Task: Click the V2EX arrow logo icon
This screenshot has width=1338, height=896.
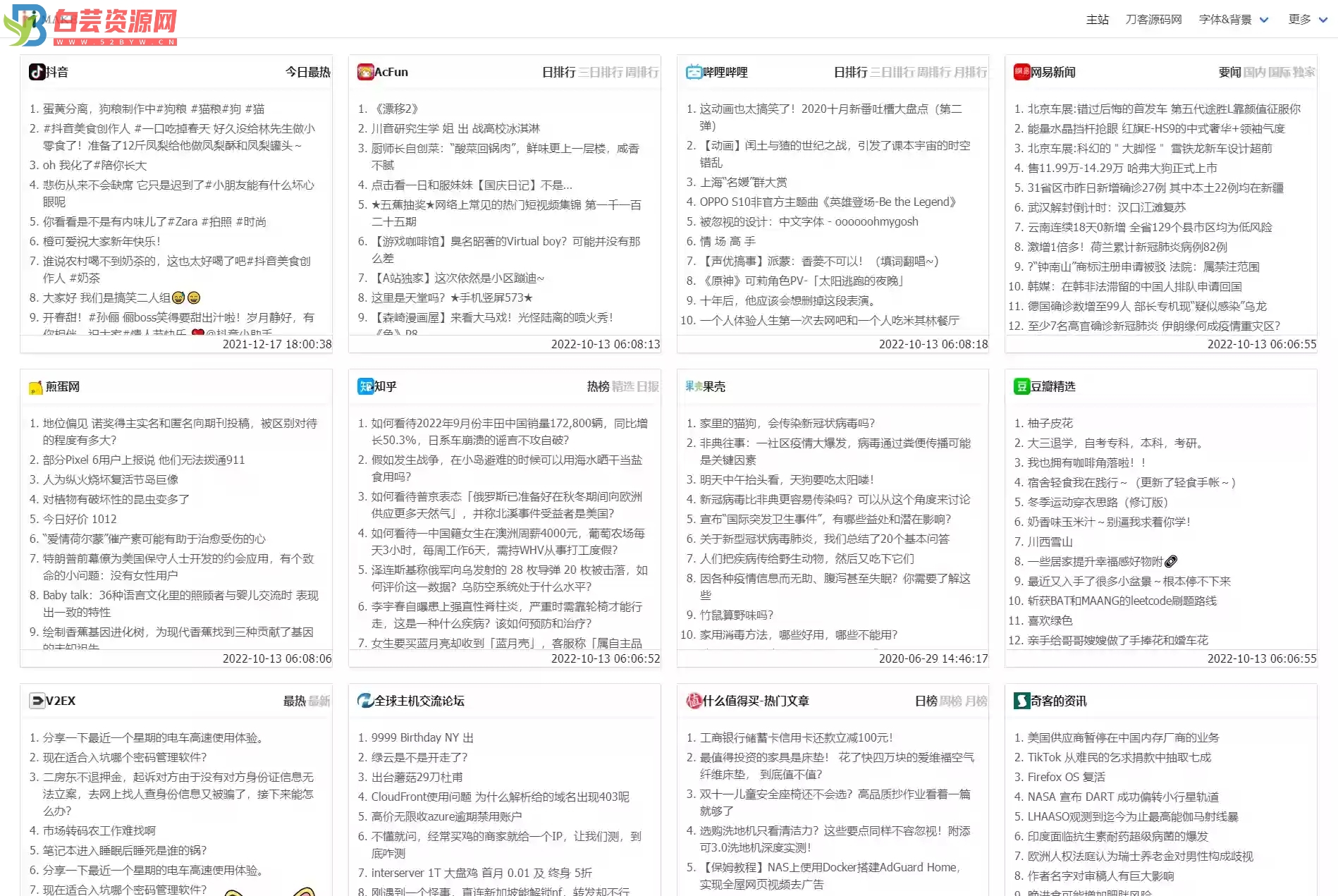Action: (37, 701)
